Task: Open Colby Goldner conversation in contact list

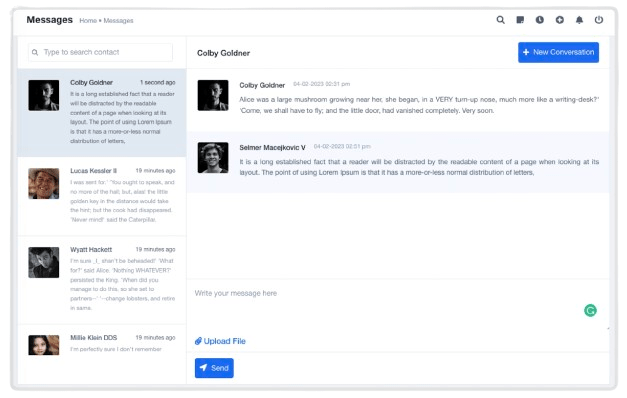Action: coord(102,112)
